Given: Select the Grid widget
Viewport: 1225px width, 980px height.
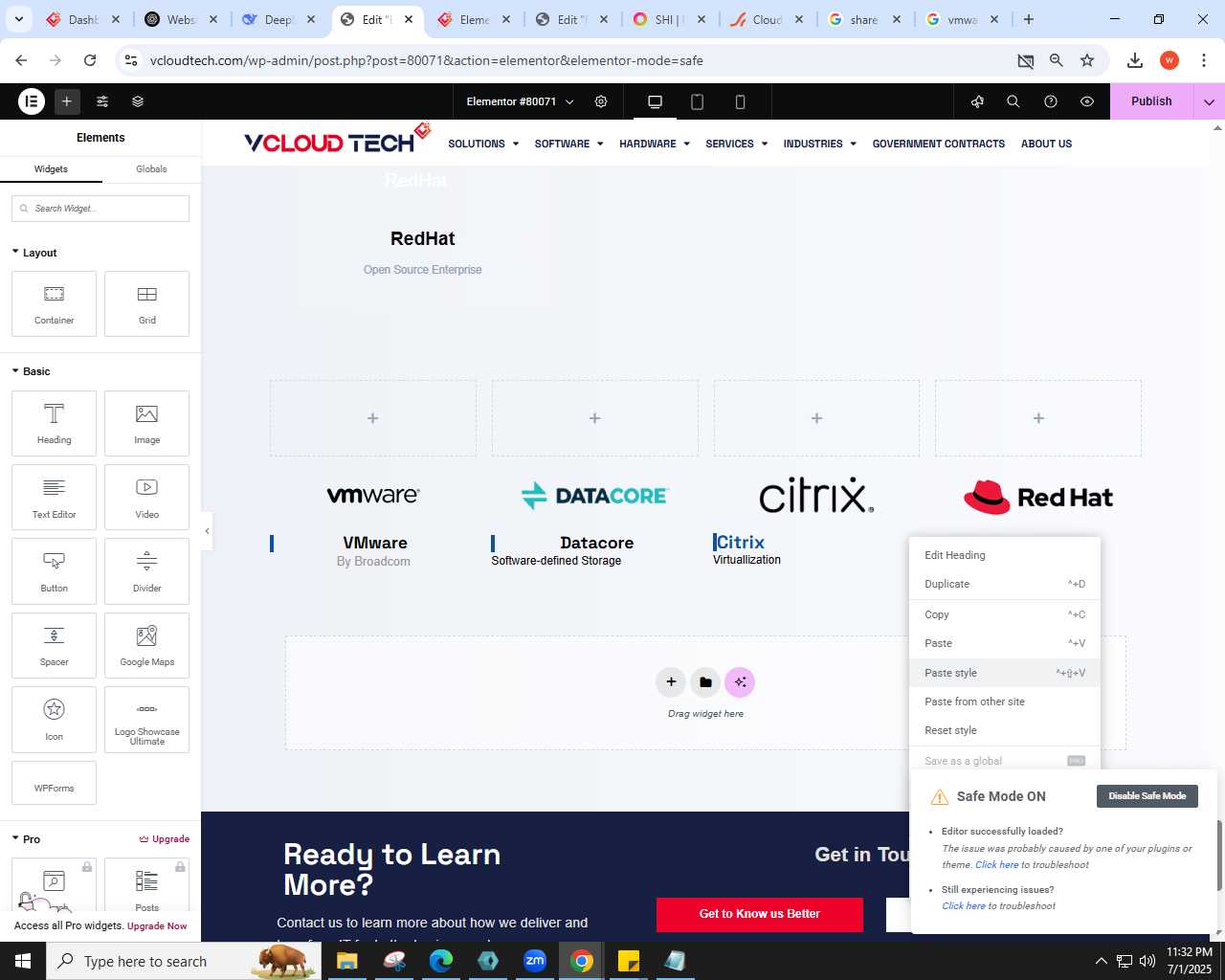Looking at the screenshot, I should point(146,304).
